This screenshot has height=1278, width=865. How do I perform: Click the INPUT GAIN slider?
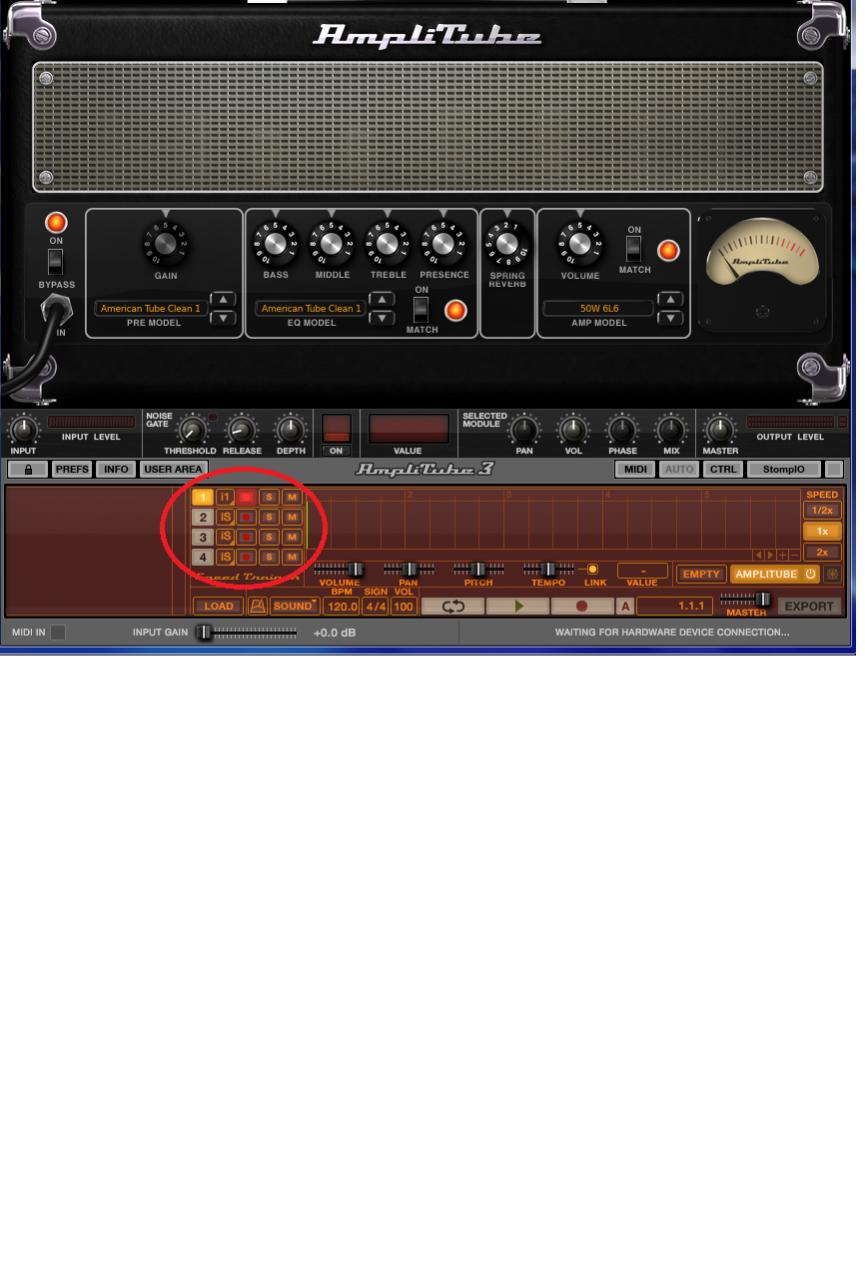click(248, 632)
